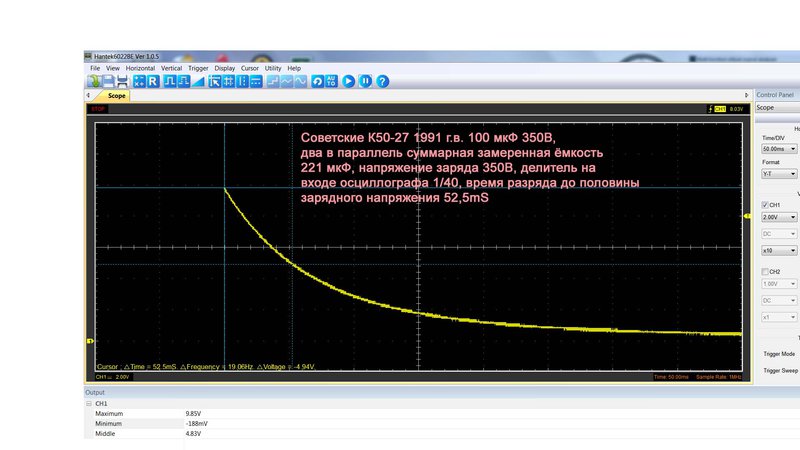Image resolution: width=800 pixels, height=450 pixels.
Task: Toggle the CH1 channel checkbox
Action: [x=765, y=205]
